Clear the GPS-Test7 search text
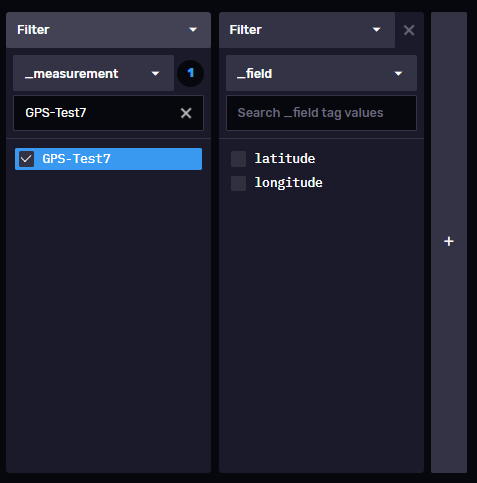 coord(186,113)
